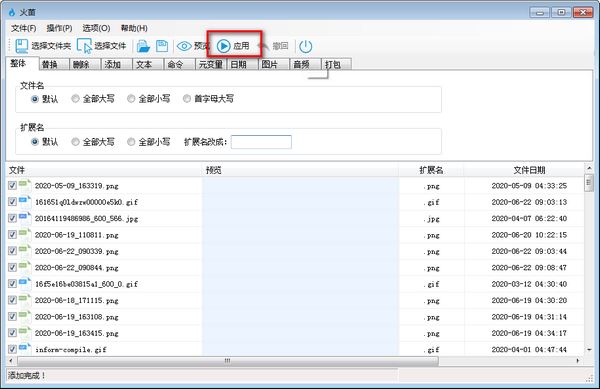Switch to the 音频 tab

tap(305, 64)
